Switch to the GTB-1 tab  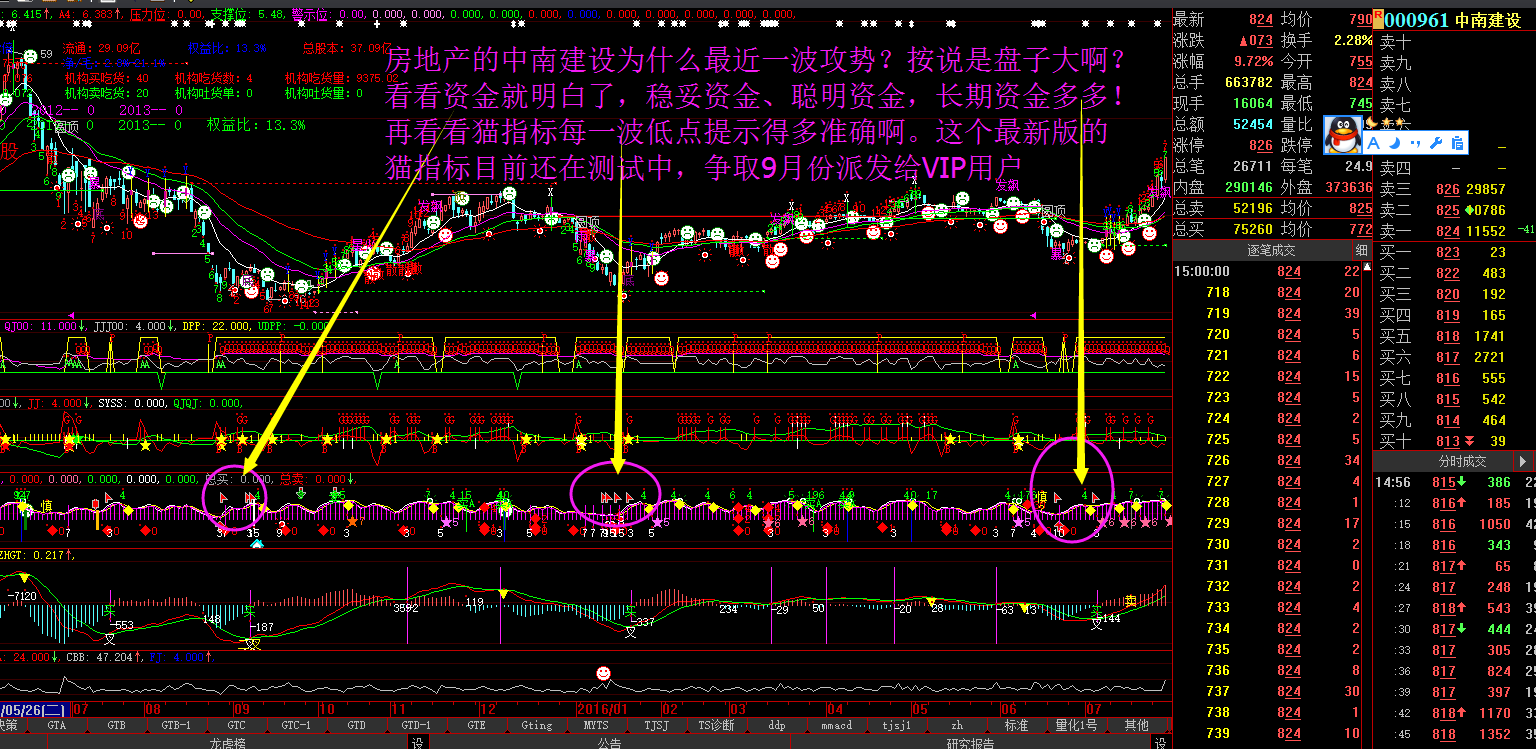click(176, 725)
